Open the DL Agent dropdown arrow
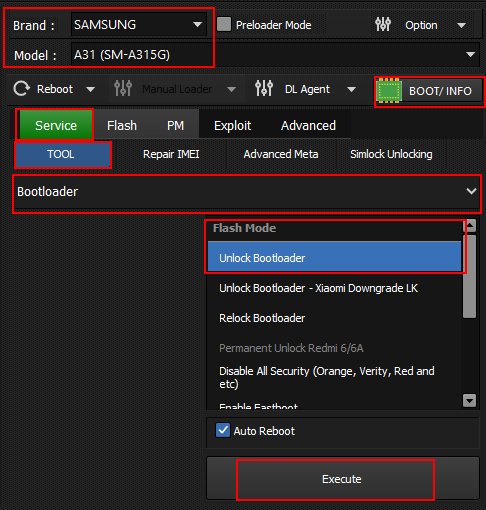 tap(351, 89)
